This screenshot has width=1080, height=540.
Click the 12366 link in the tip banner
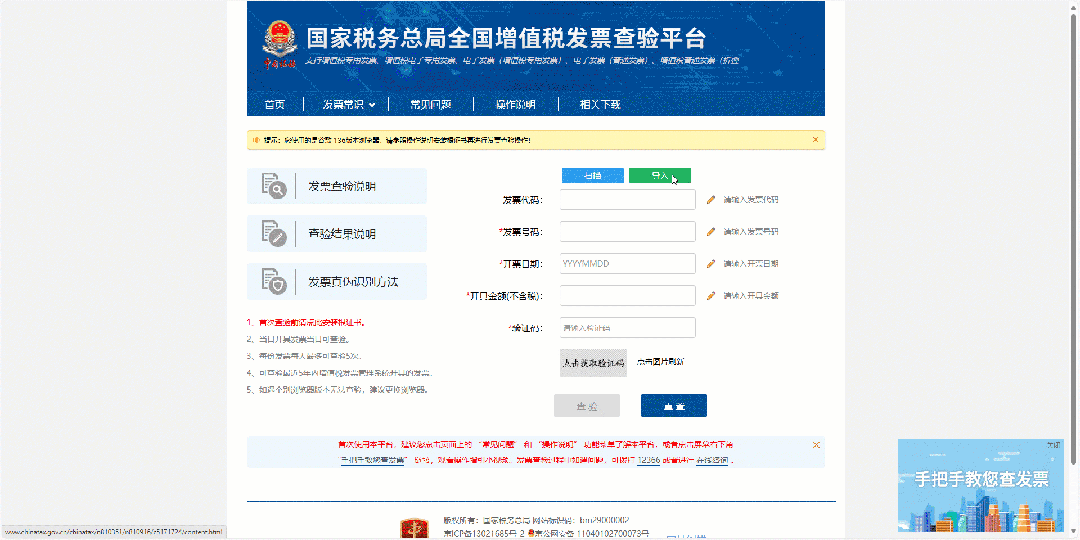[648, 459]
